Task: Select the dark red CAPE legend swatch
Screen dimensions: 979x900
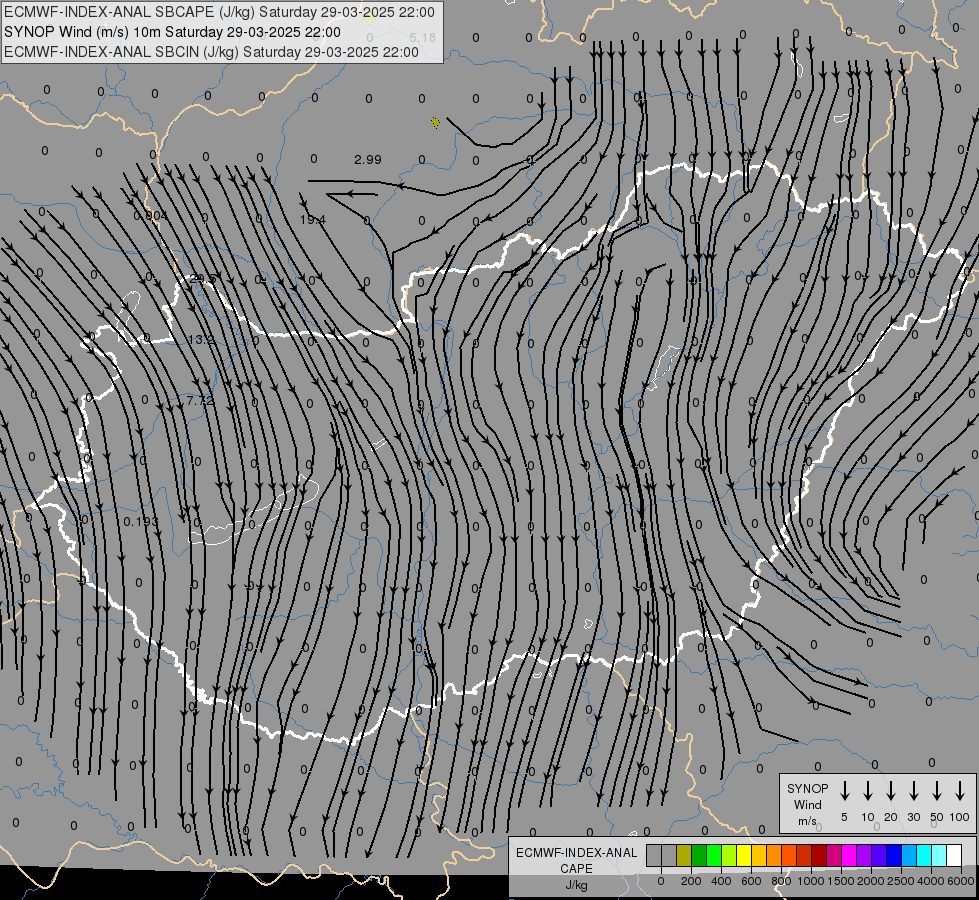Action: (819, 855)
